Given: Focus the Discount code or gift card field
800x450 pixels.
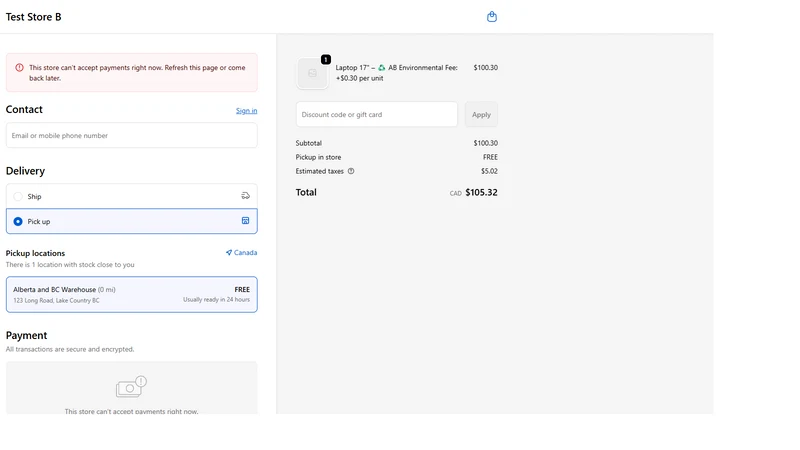Looking at the screenshot, I should click(377, 115).
